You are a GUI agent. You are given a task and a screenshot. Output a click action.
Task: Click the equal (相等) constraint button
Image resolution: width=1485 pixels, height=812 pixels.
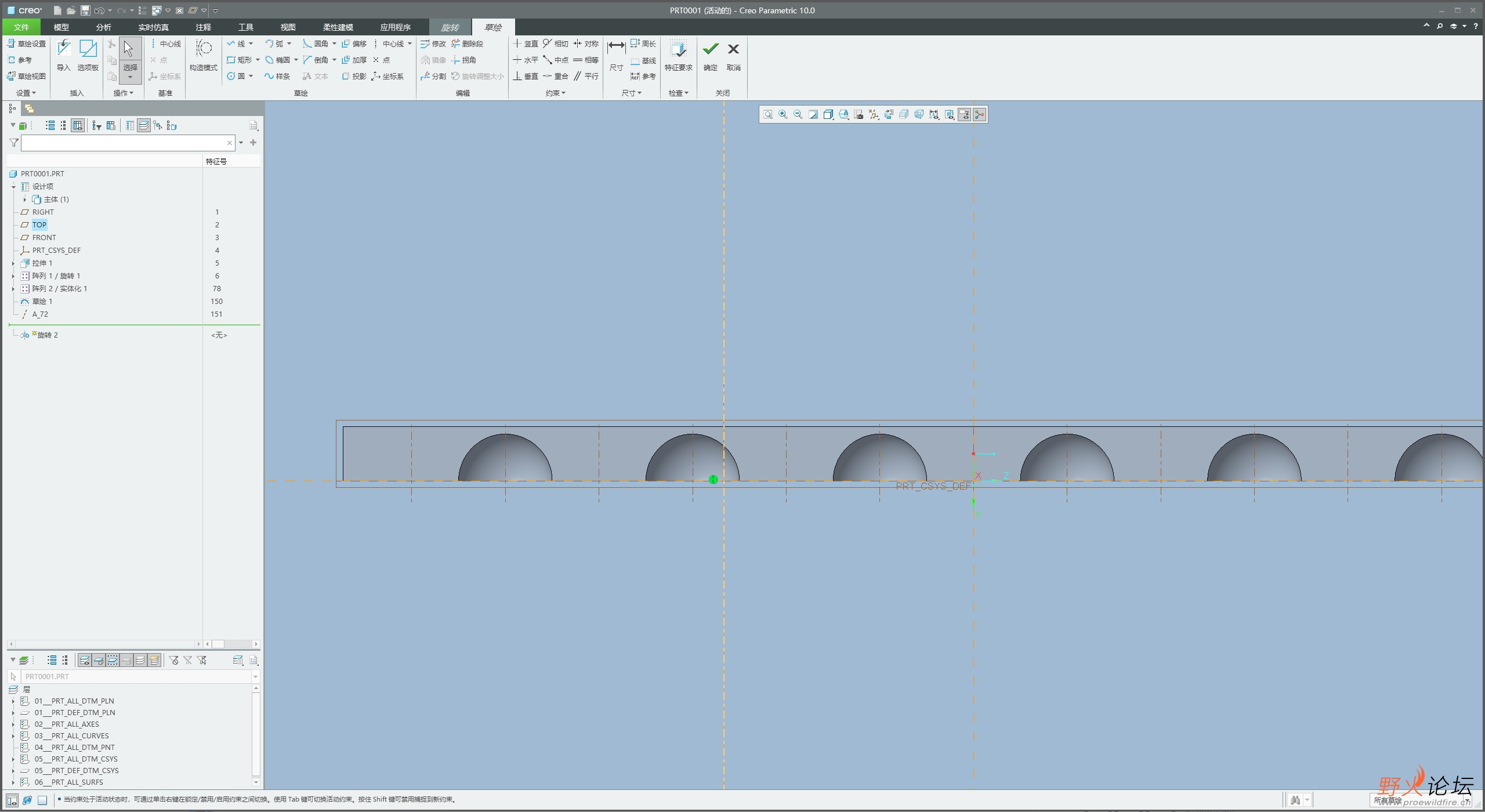pyautogui.click(x=586, y=60)
